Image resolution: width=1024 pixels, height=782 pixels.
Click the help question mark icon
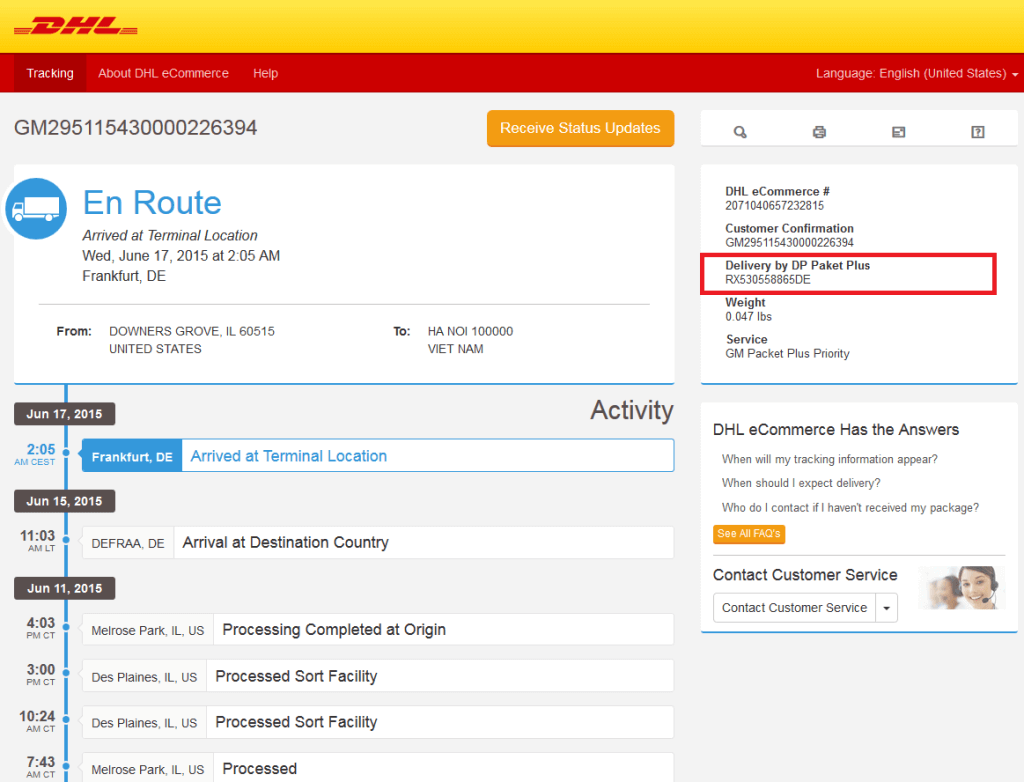978,132
